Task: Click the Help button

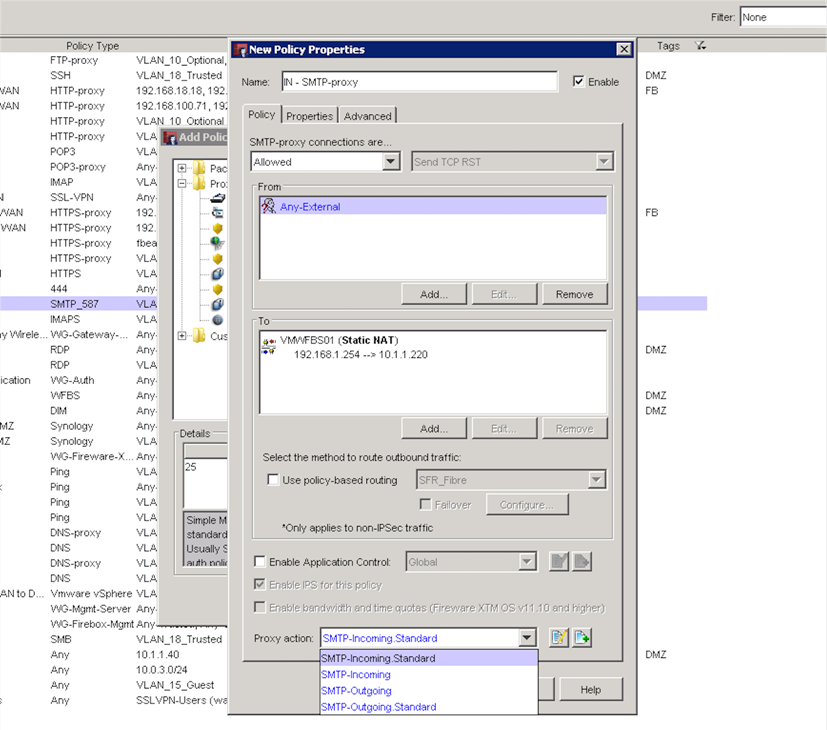Action: (590, 690)
